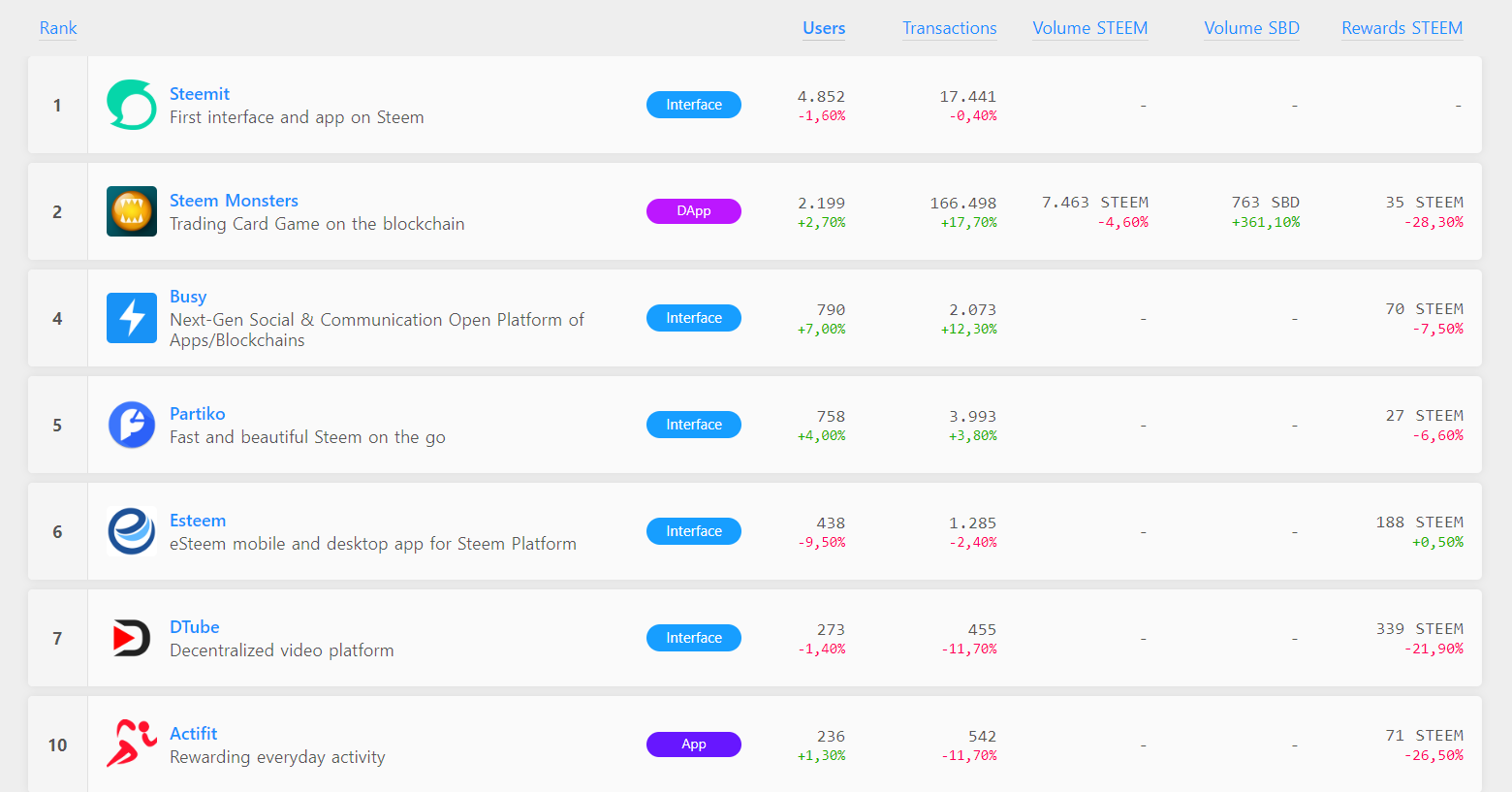Image resolution: width=1512 pixels, height=792 pixels.
Task: Click Interface tag in Partiko row
Action: click(x=694, y=425)
